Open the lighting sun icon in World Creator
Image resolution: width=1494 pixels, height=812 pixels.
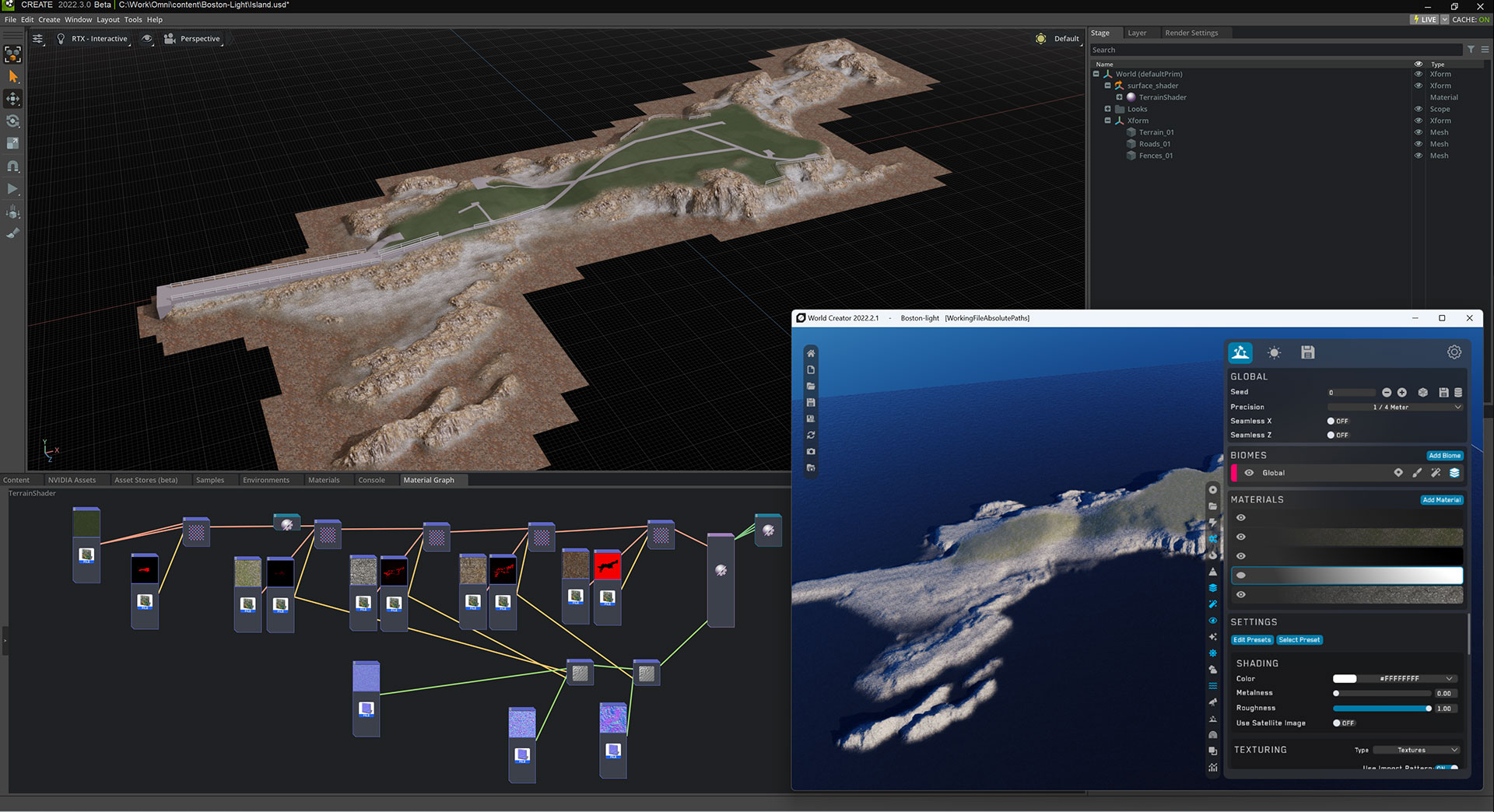pyautogui.click(x=1275, y=352)
